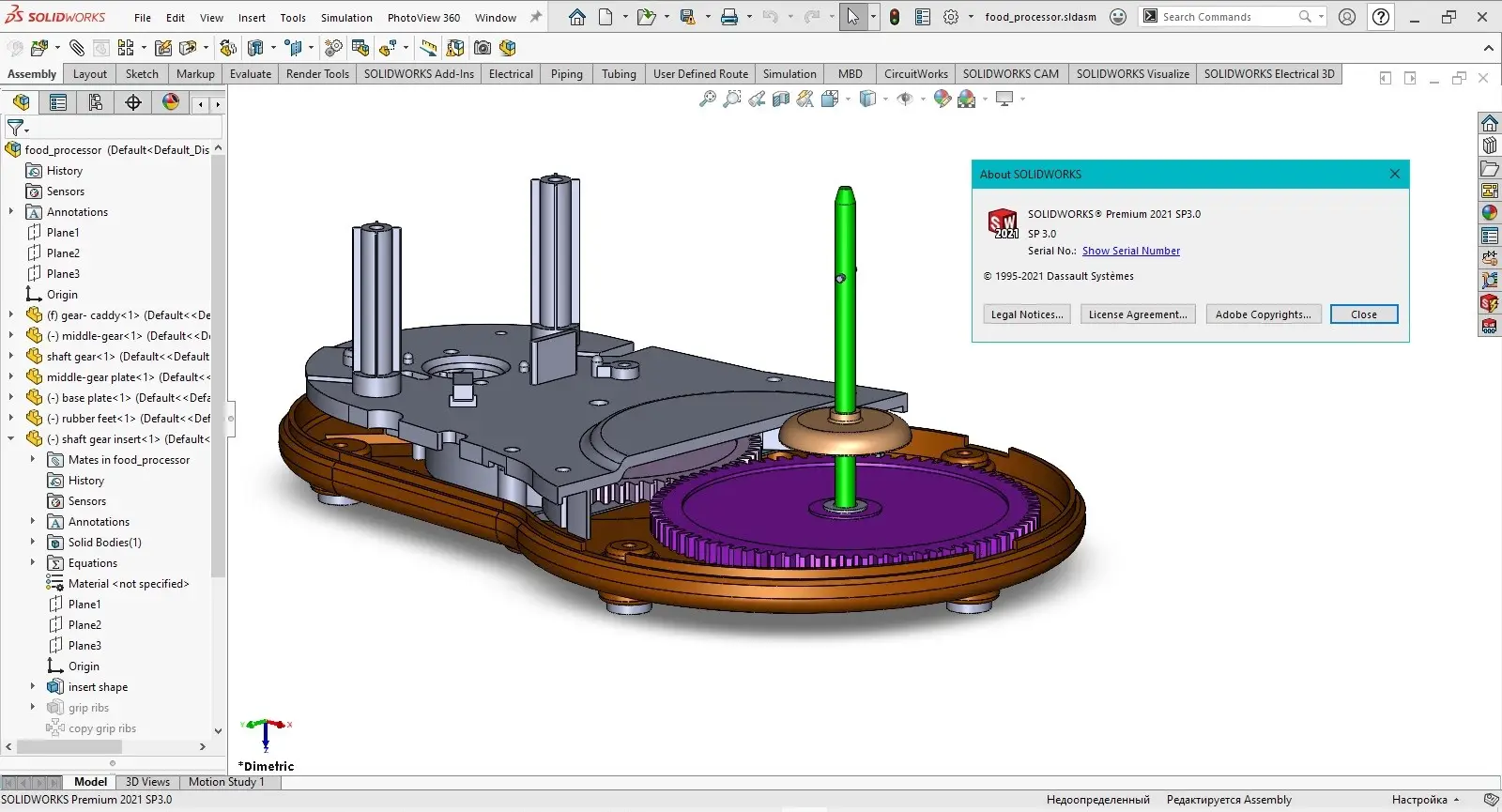
Task: Open the New document dropdown arrow
Action: (x=625, y=17)
